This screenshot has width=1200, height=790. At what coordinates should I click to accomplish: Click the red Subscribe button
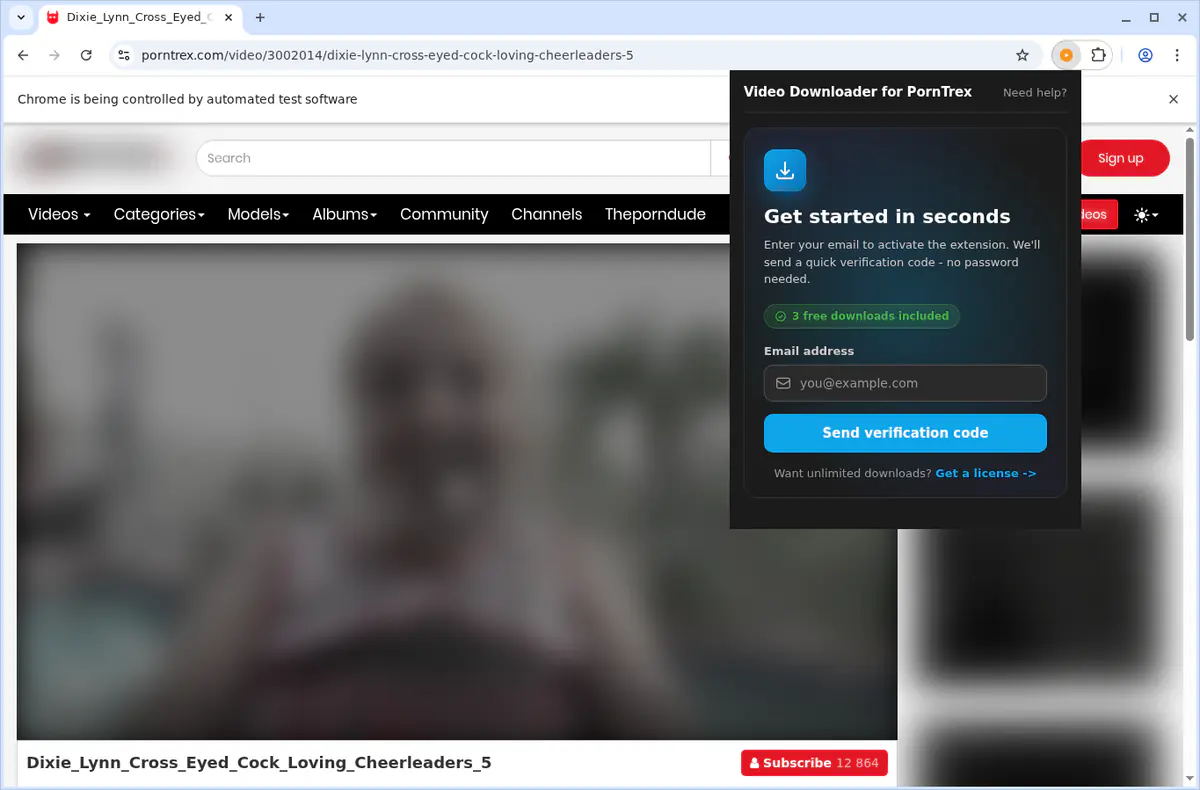coord(814,763)
